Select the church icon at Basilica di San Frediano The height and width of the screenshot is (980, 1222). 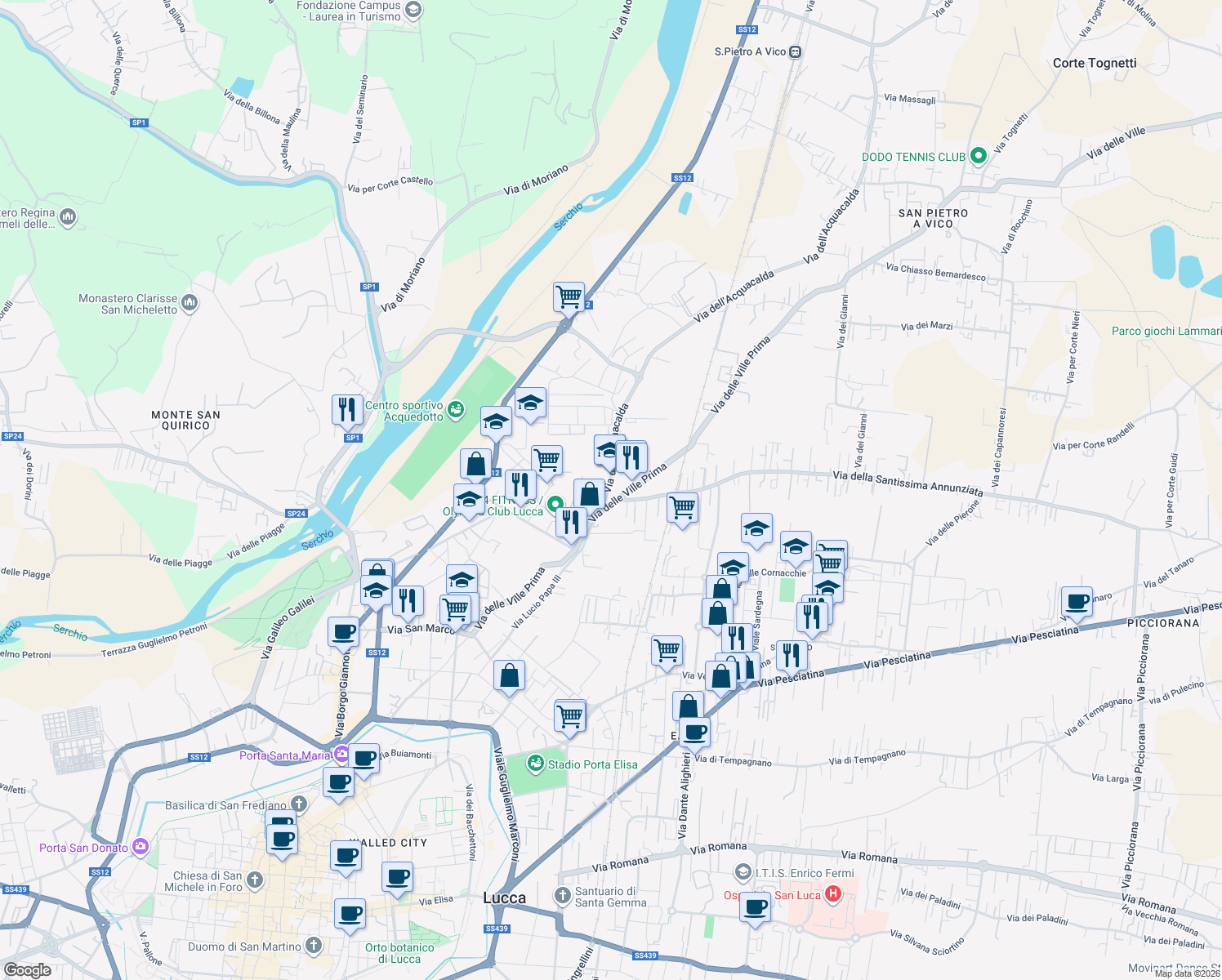point(299,805)
